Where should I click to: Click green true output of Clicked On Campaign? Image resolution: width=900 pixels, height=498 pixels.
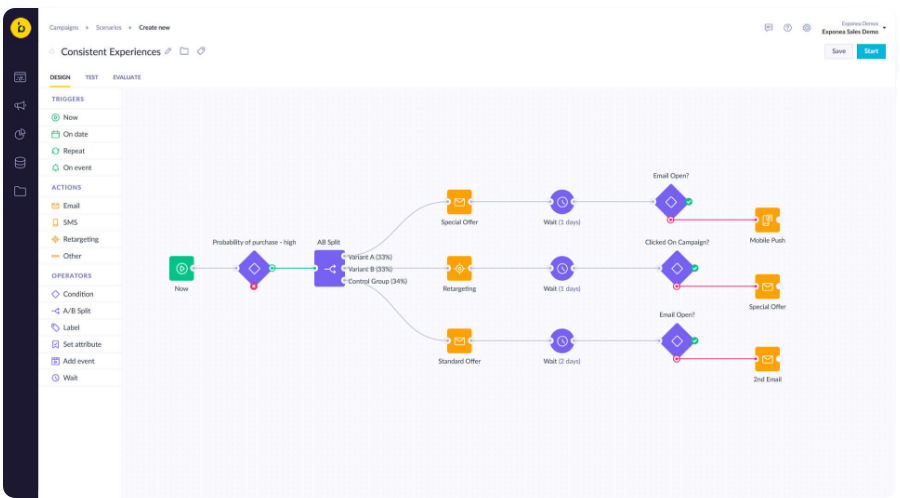pyautogui.click(x=695, y=268)
